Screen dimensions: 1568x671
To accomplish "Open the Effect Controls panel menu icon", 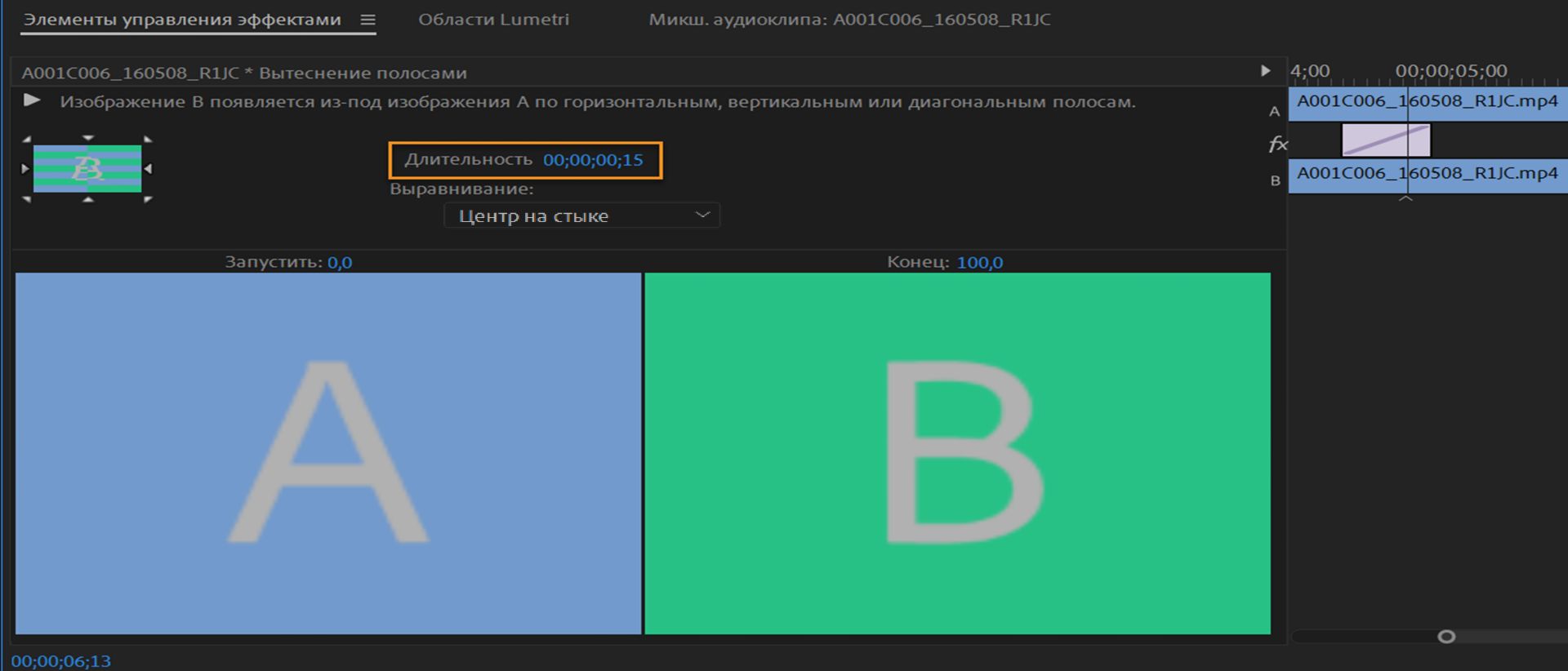I will coord(368,20).
